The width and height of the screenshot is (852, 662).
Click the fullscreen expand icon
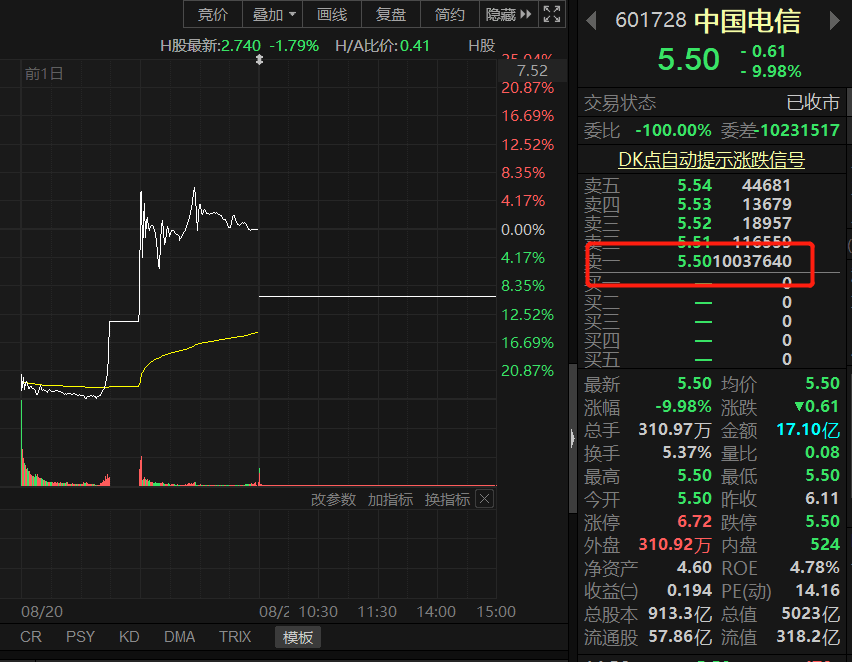point(552,14)
